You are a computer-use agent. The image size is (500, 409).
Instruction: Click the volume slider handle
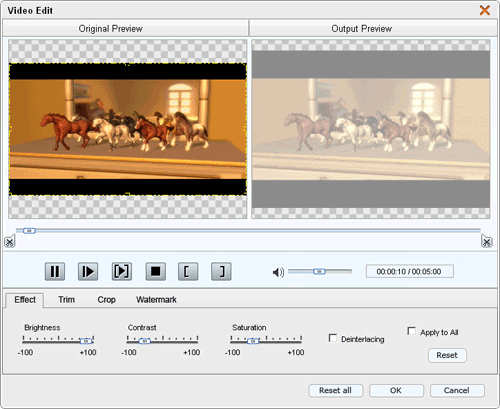[x=319, y=272]
